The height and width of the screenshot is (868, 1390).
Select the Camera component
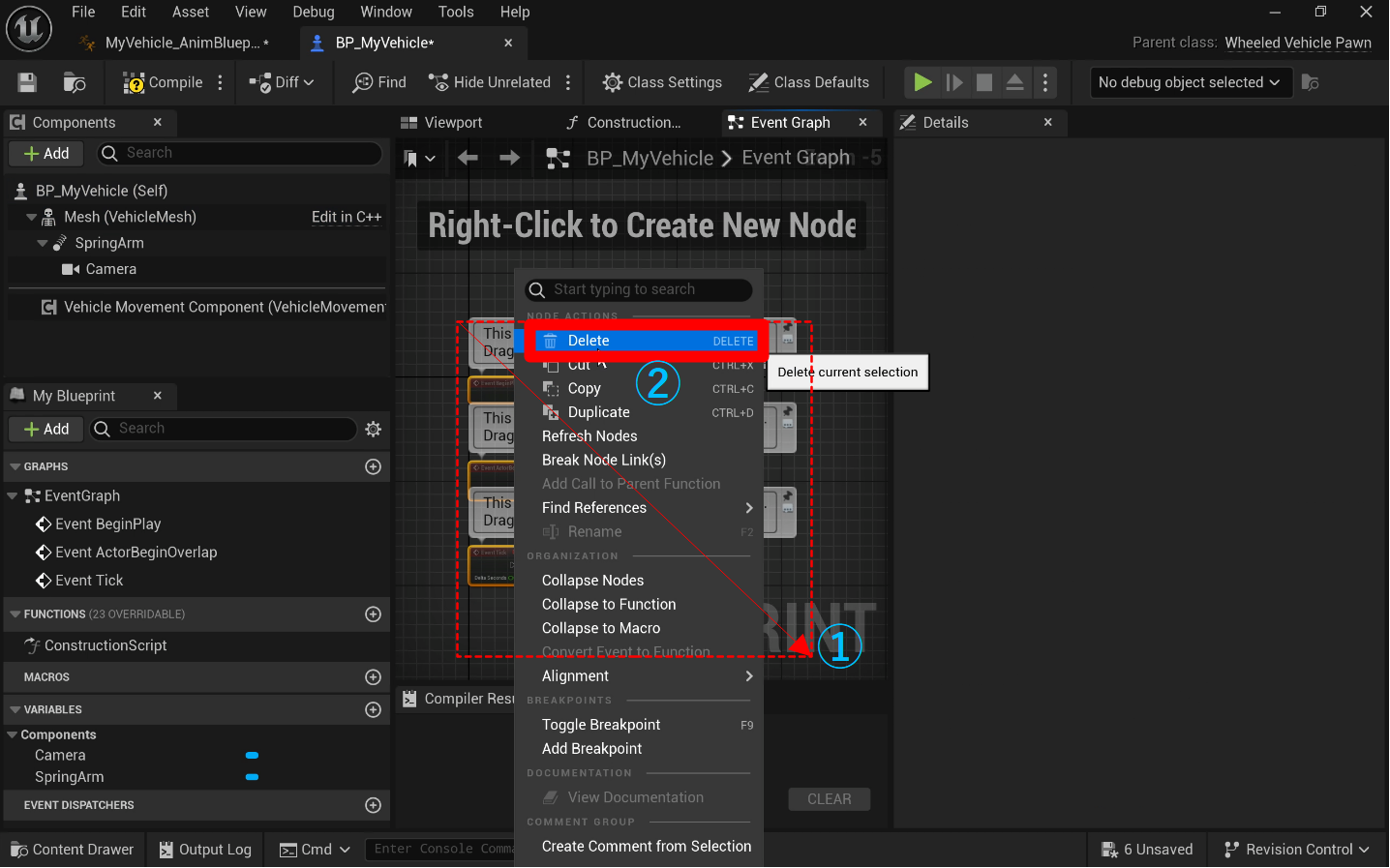(x=101, y=269)
